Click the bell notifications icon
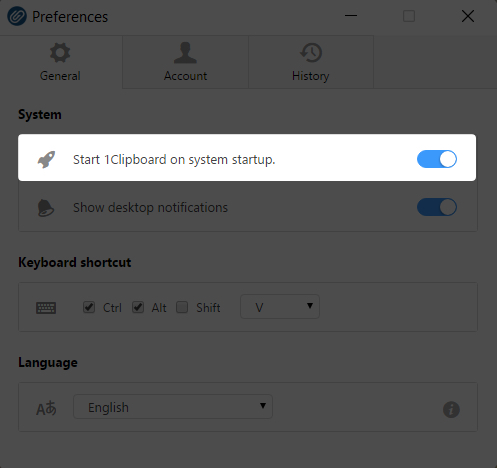This screenshot has width=497, height=468. tap(46, 208)
